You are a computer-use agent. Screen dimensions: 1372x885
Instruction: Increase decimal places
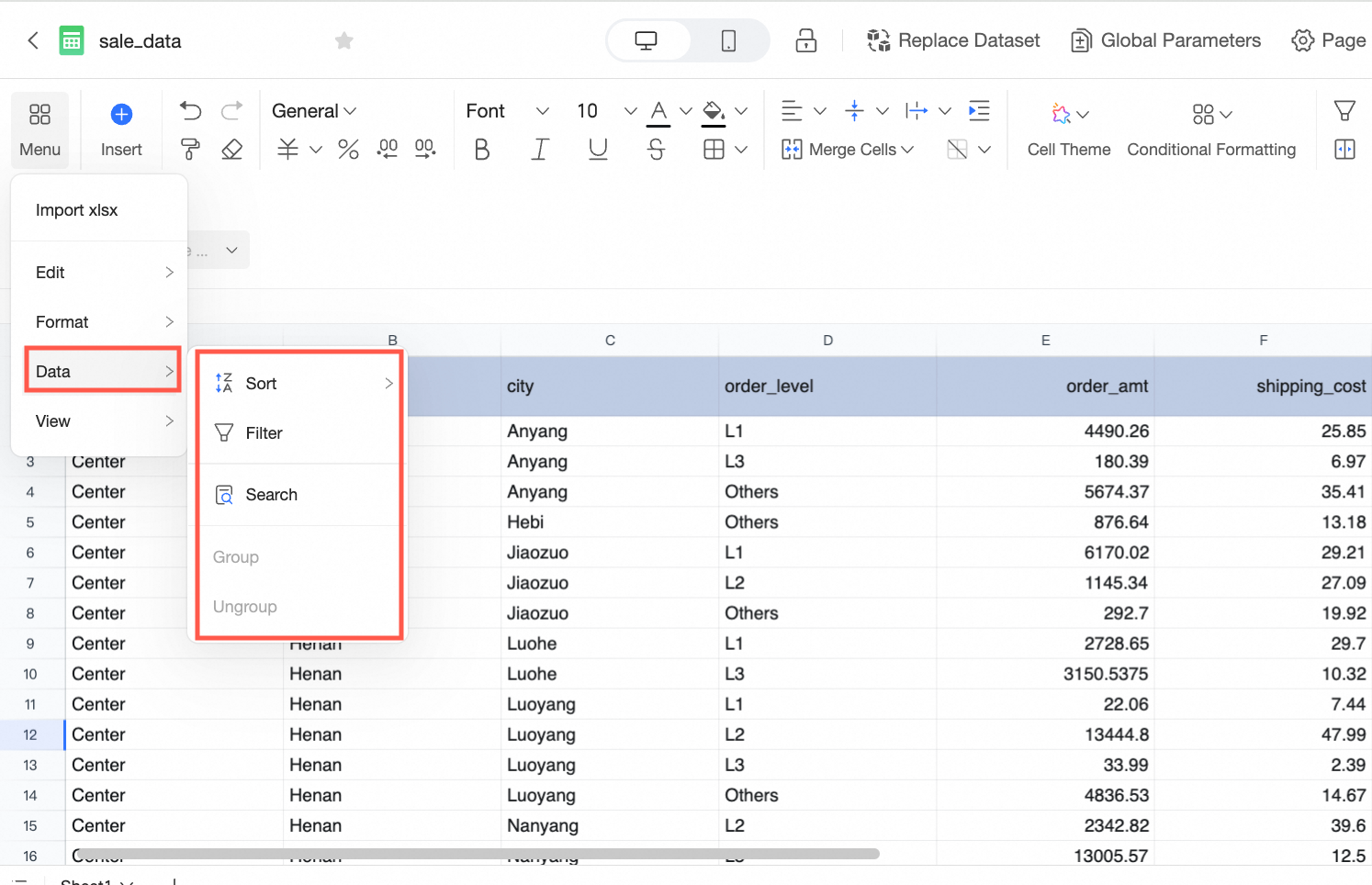[425, 149]
